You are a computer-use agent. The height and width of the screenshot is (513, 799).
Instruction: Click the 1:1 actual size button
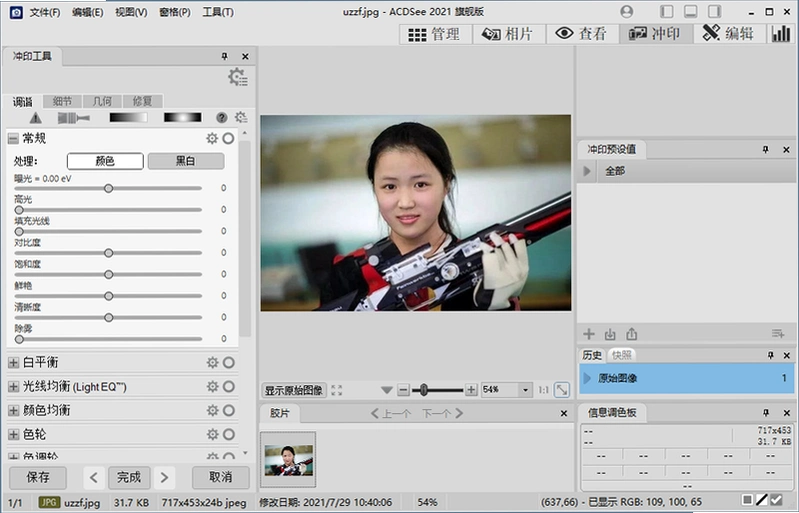(x=544, y=390)
